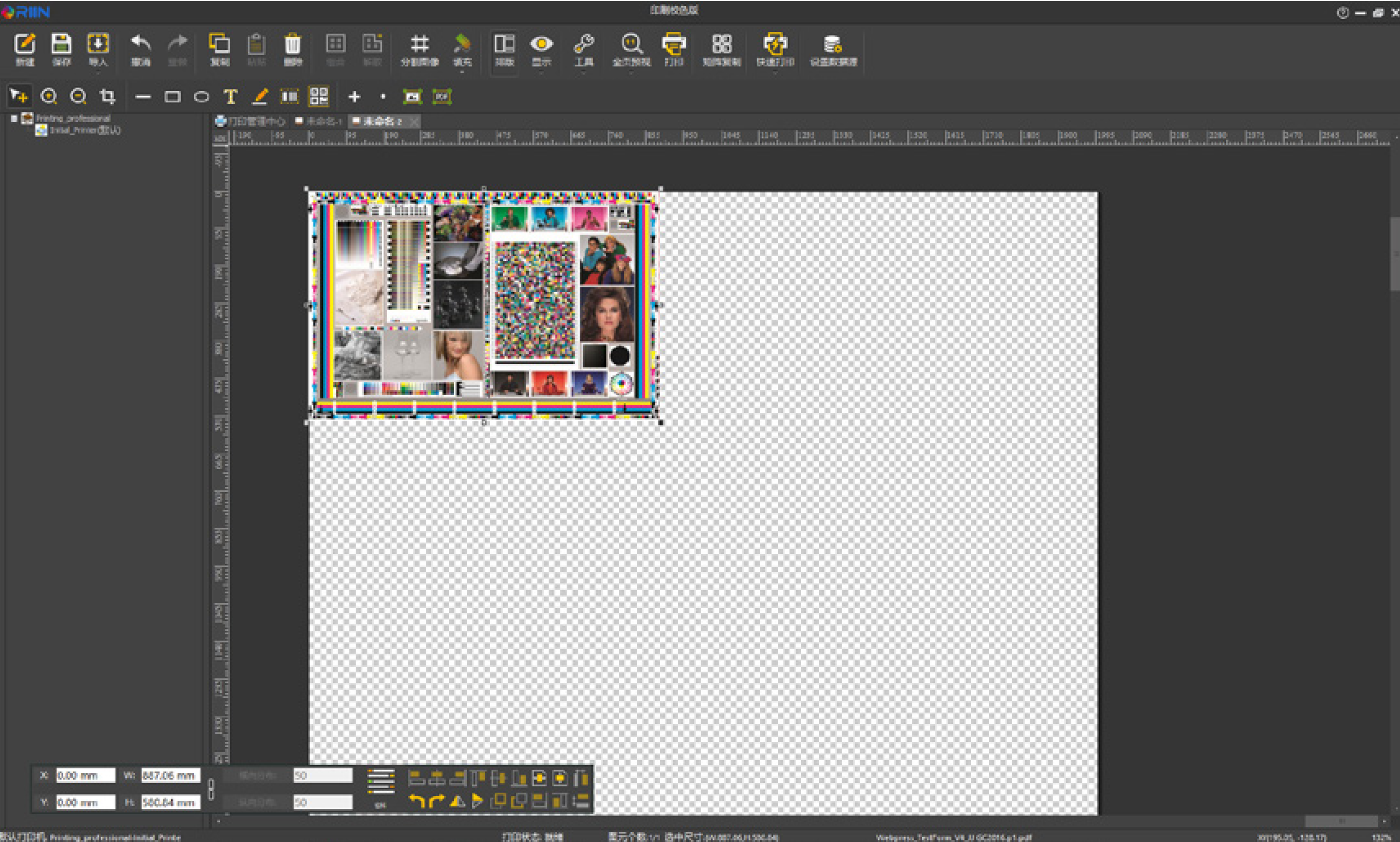
Task: Click the paste clipboard icon
Action: (256, 44)
